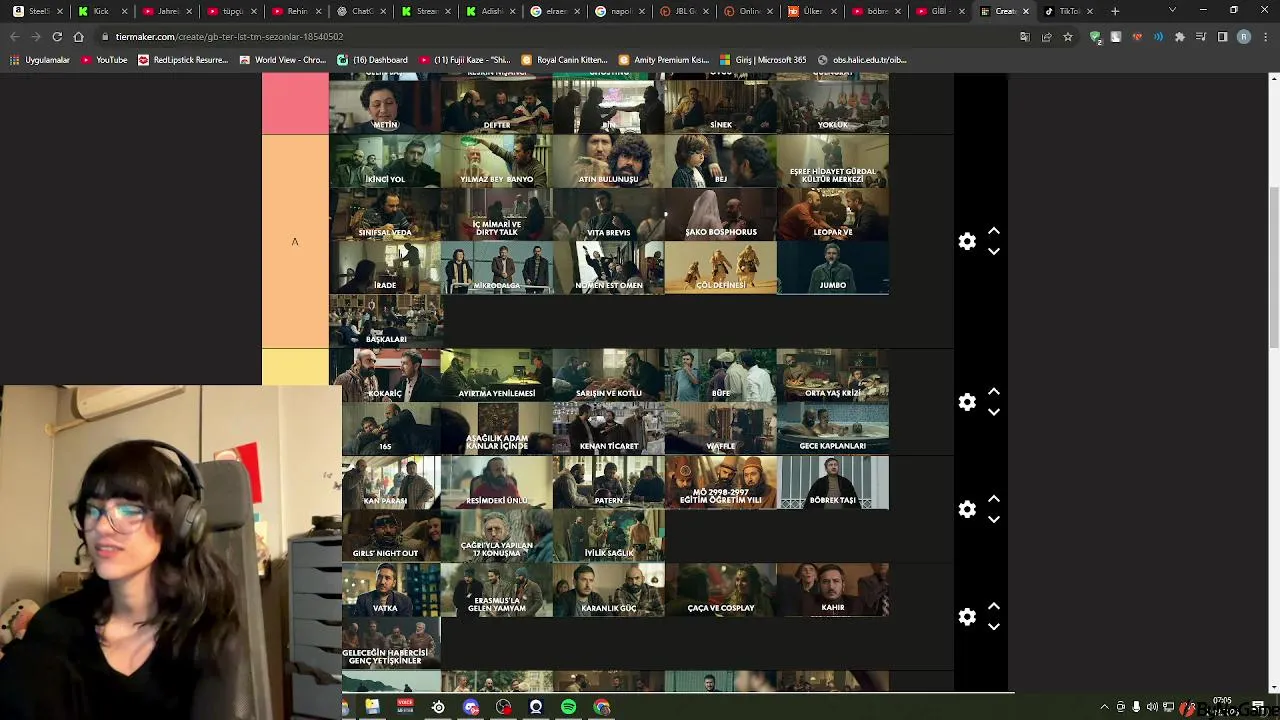Image resolution: width=1280 pixels, height=720 pixels.
Task: Open settings gear for the Kokariç tier row
Action: pyautogui.click(x=967, y=402)
